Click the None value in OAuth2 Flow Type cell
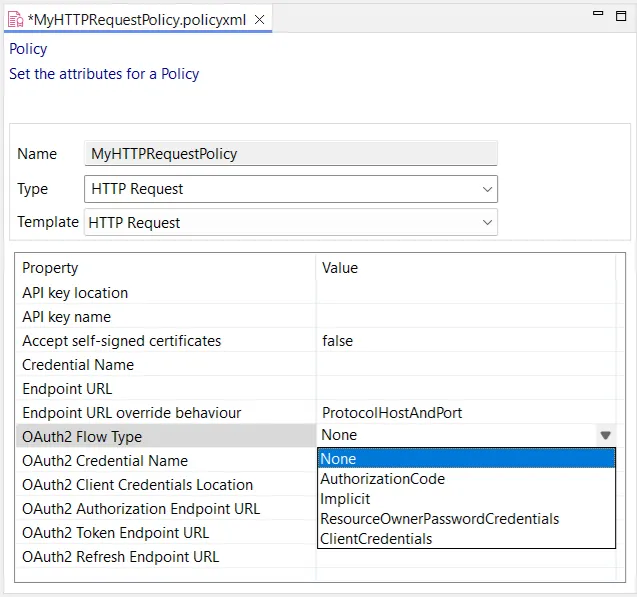Viewport: 637px width, 597px height. [x=456, y=435]
